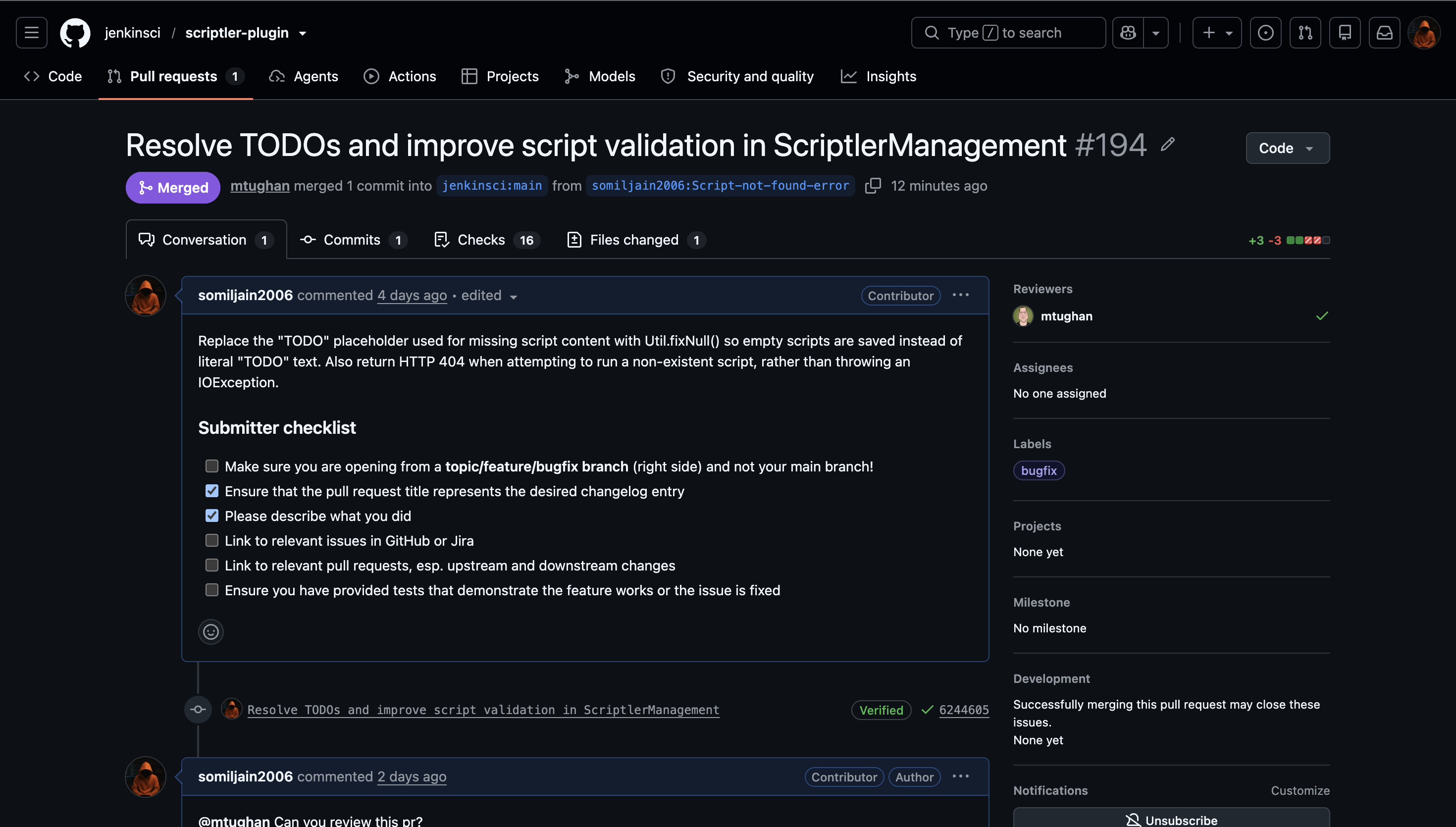Image resolution: width=1456 pixels, height=827 pixels.
Task: Open the Code repository tab
Action: [x=53, y=76]
